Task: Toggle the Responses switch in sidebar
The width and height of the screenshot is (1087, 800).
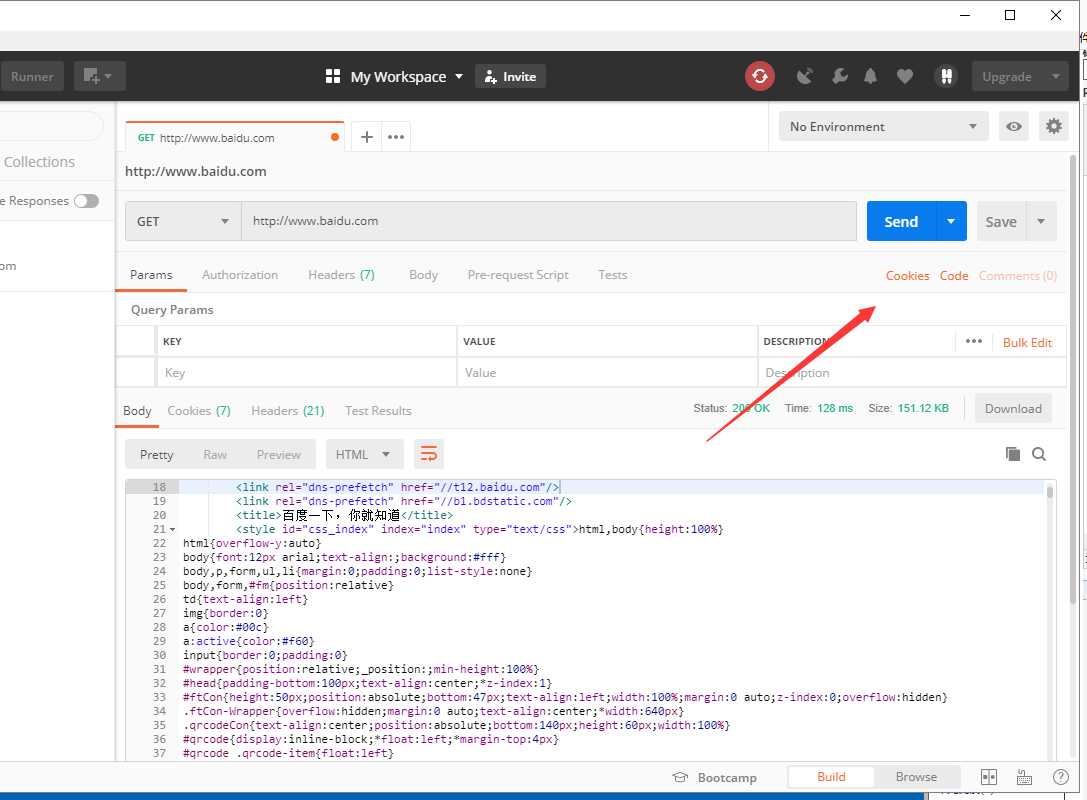Action: 87,201
